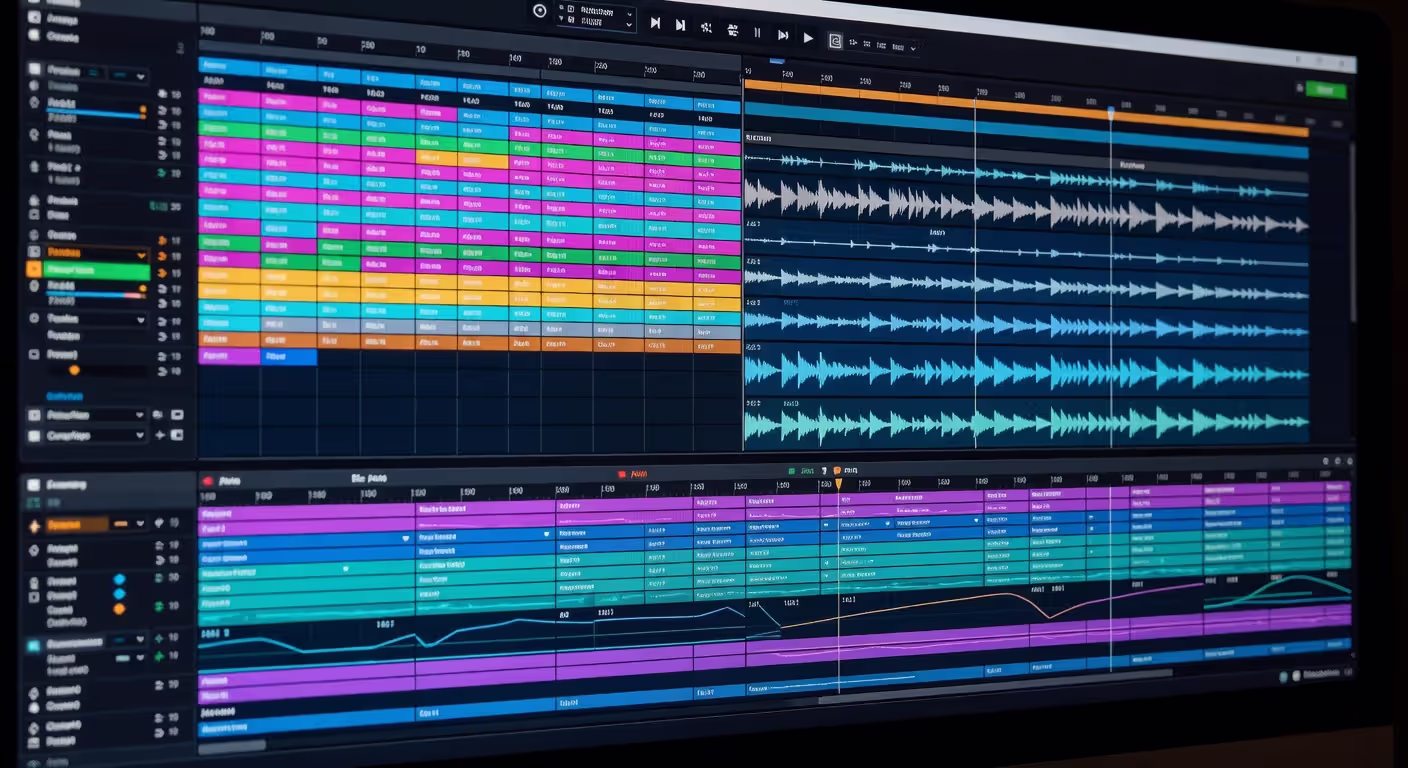Click the green button at the window's top right

point(1326,89)
